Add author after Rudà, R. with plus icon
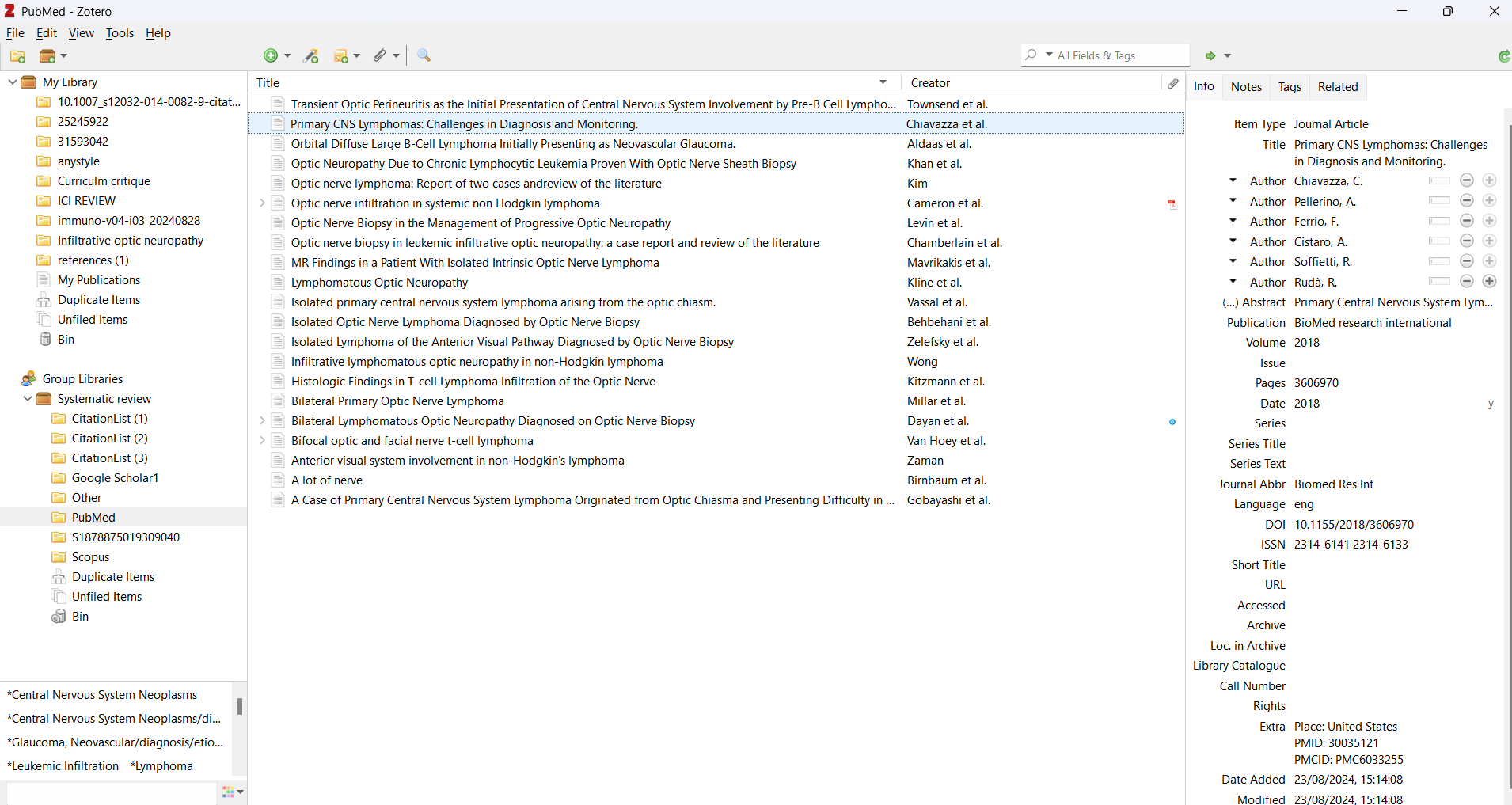1512x805 pixels. tap(1490, 282)
